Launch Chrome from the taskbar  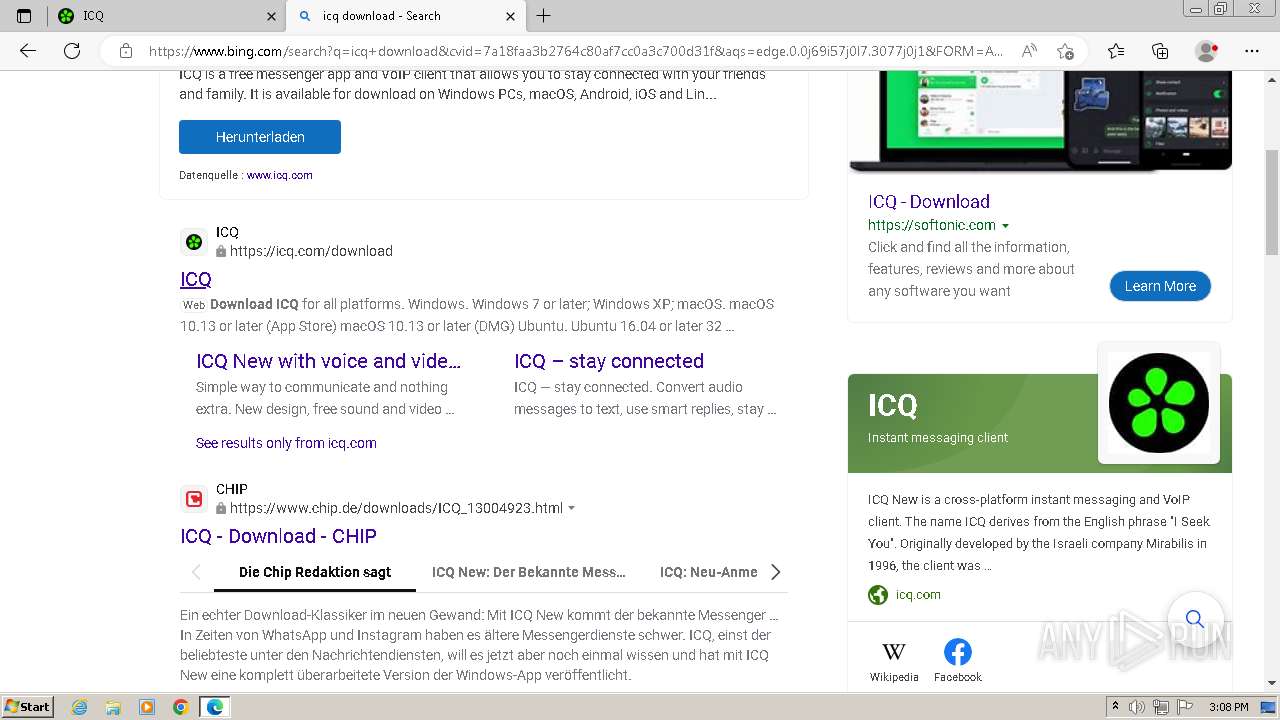[180, 707]
